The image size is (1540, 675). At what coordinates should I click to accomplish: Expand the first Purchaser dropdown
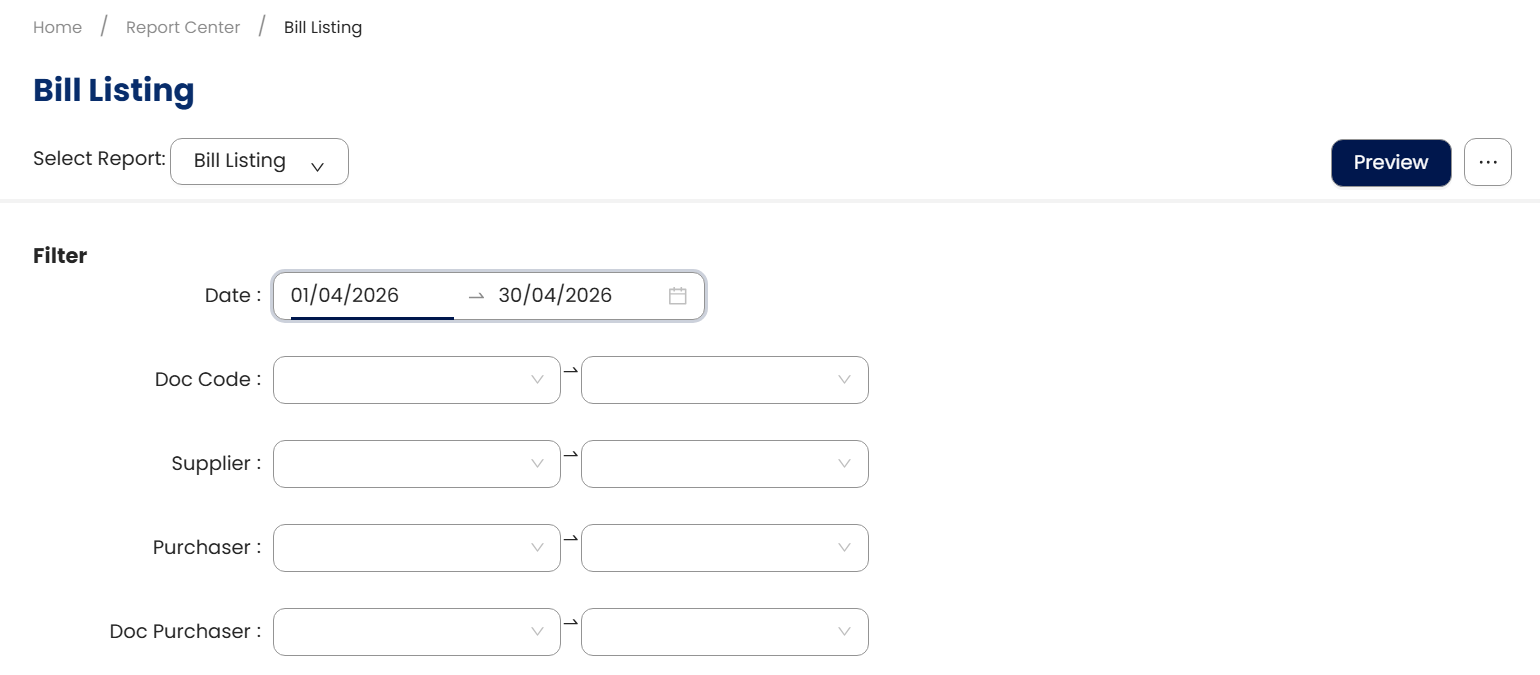416,548
